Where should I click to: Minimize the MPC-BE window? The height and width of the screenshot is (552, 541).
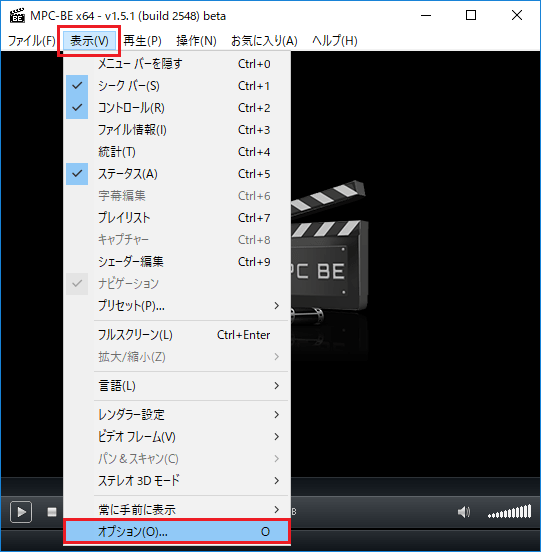(426, 15)
